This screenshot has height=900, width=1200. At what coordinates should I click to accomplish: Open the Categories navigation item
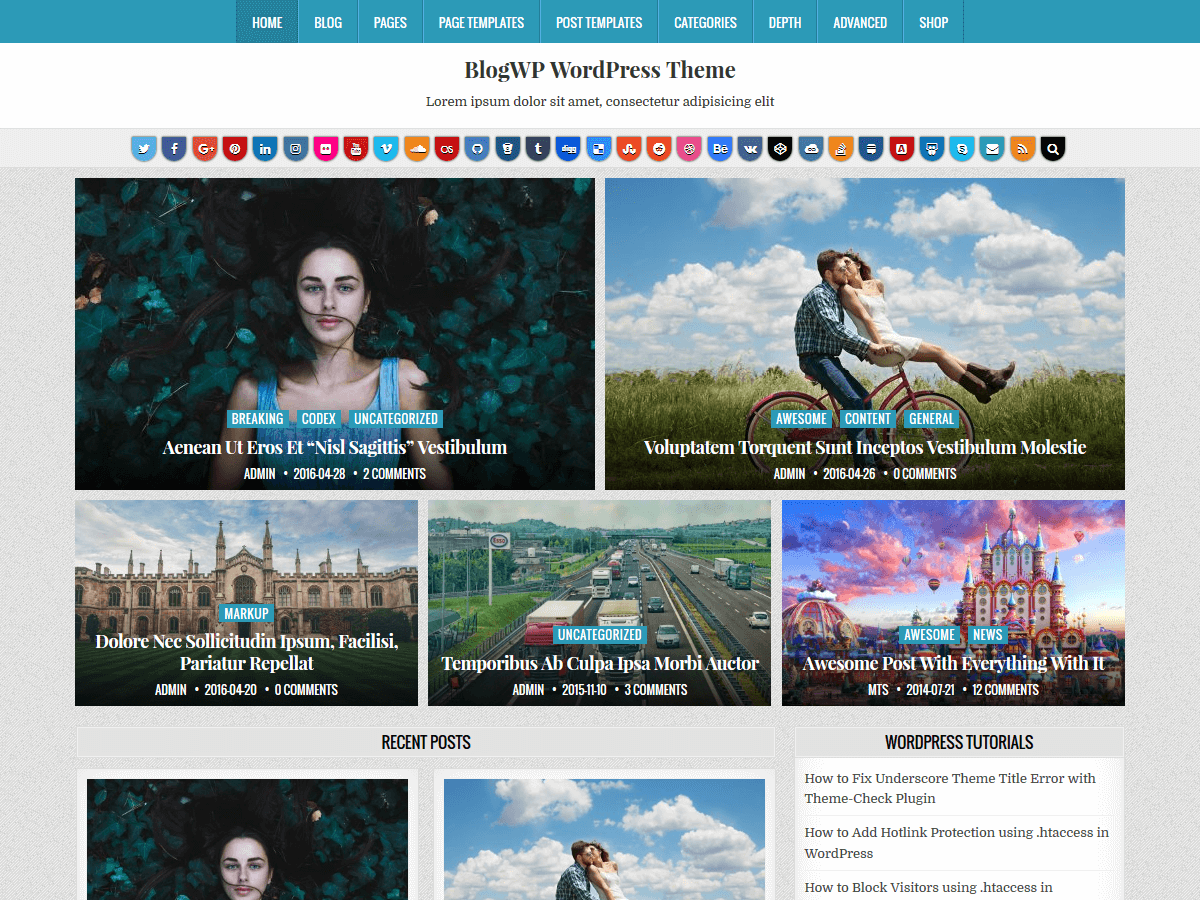point(705,22)
